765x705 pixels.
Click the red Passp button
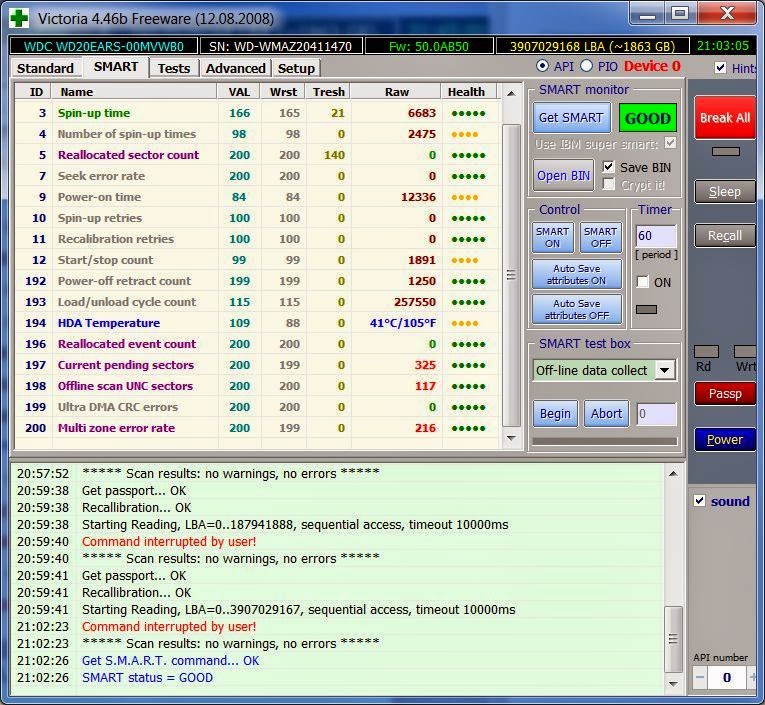pos(725,394)
